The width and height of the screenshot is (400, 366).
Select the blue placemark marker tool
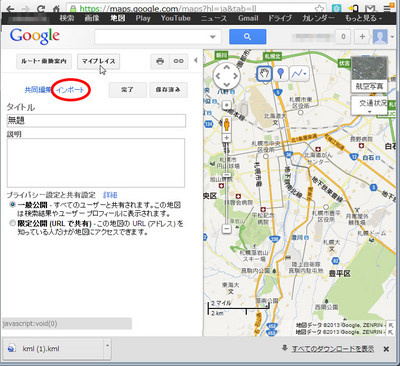pos(281,73)
